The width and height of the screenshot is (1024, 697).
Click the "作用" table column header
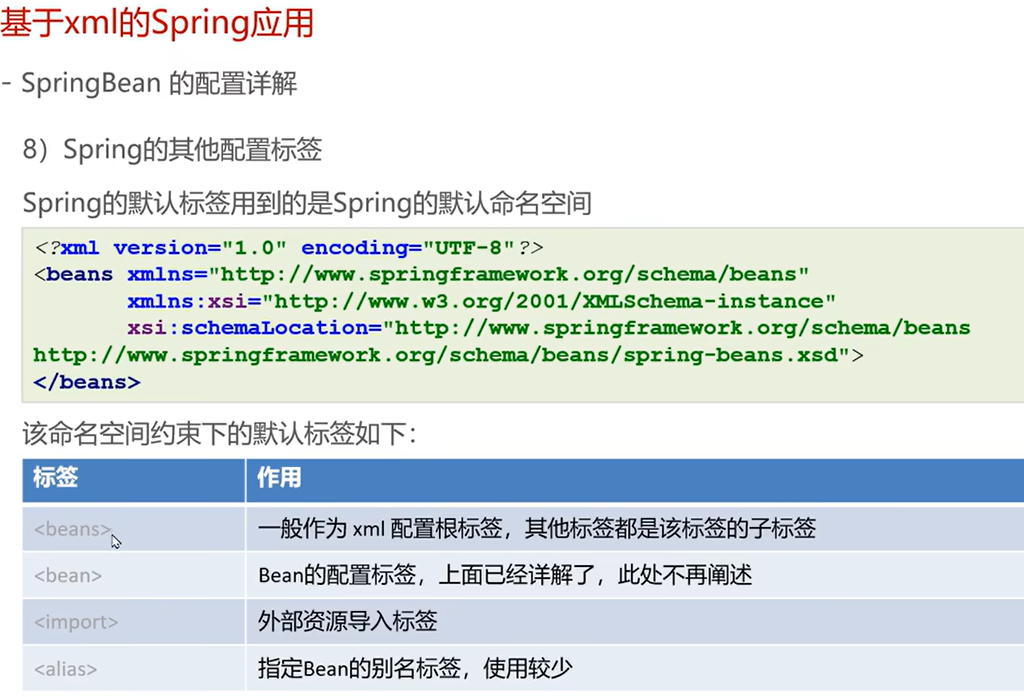279,478
